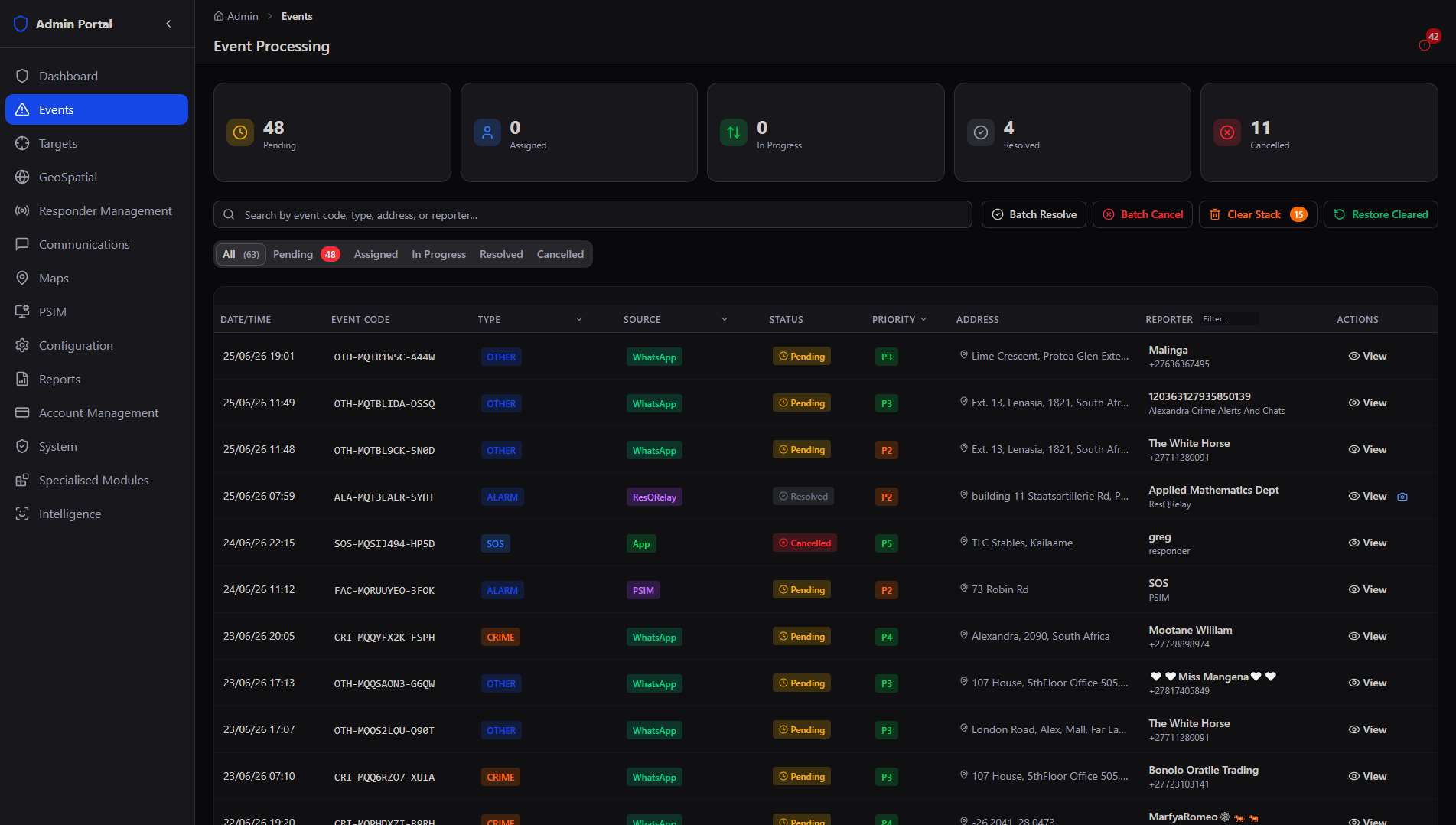Click the Assigned person icon in stats card
This screenshot has height=825, width=1456.
487,132
